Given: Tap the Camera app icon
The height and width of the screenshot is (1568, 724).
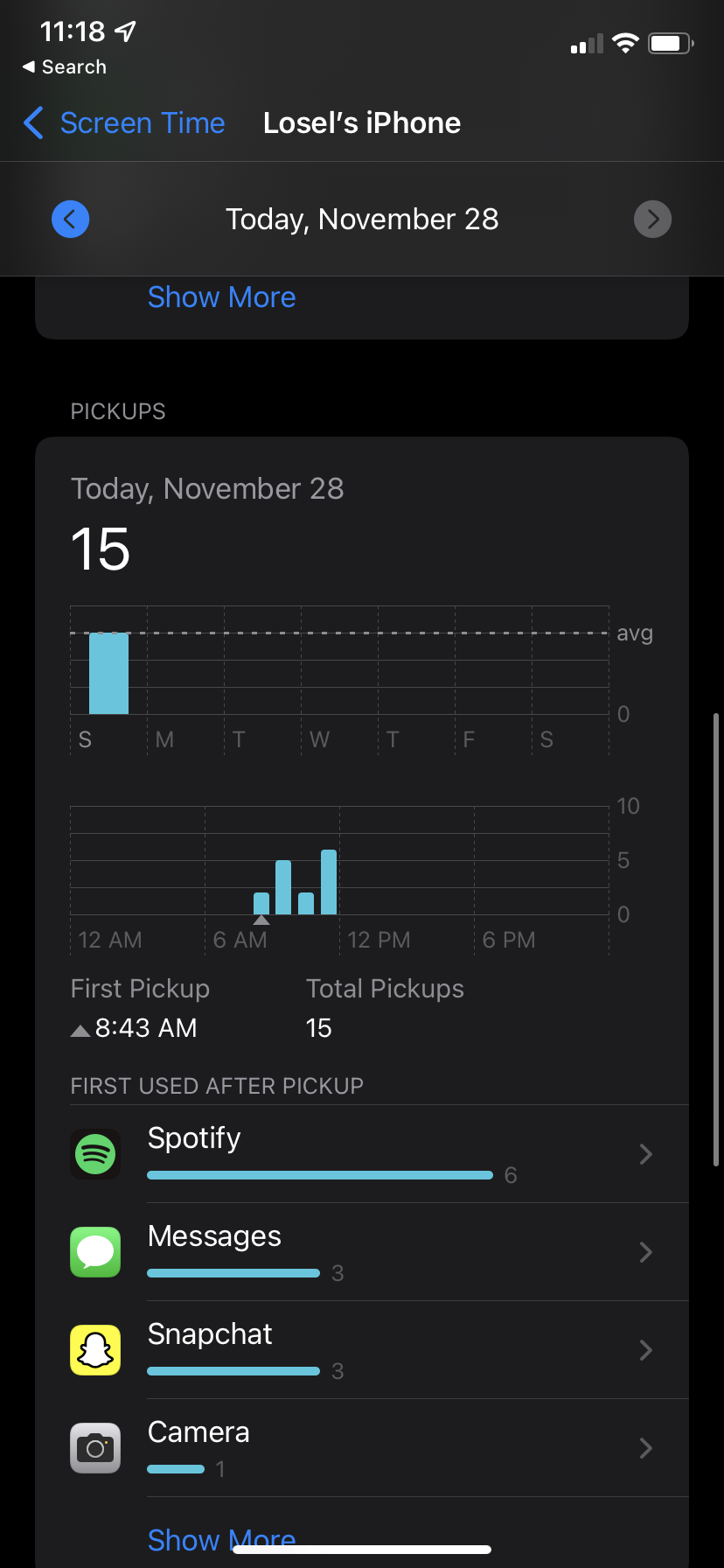Looking at the screenshot, I should [x=95, y=1448].
